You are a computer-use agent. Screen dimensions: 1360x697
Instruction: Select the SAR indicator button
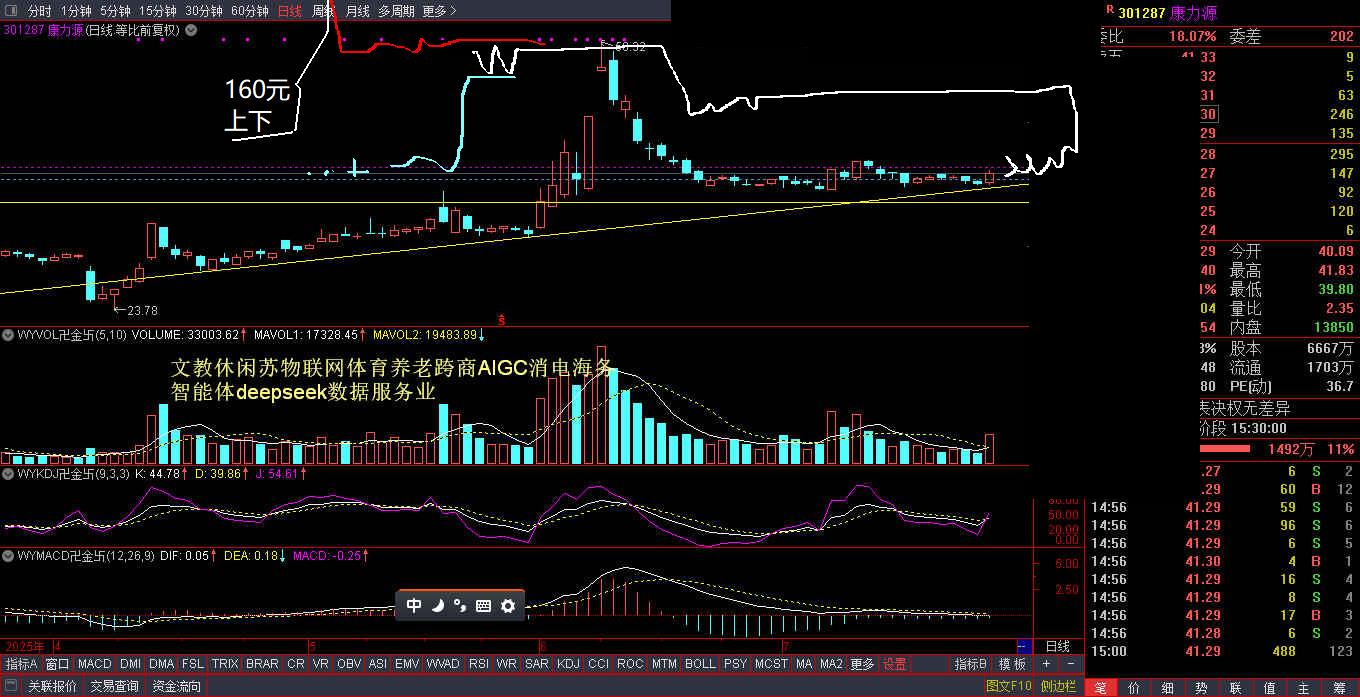point(537,664)
